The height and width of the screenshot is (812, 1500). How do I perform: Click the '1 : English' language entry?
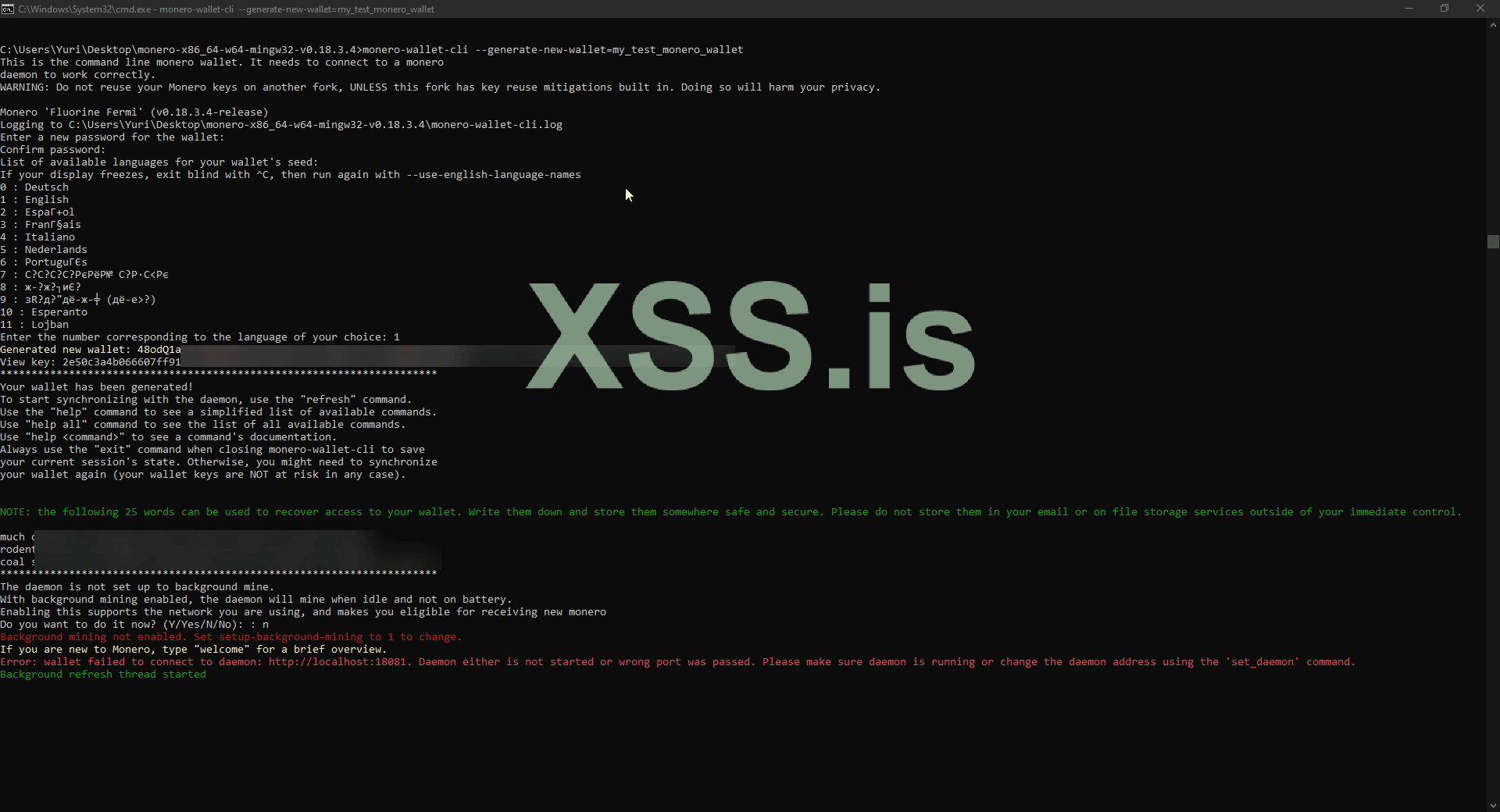34,200
